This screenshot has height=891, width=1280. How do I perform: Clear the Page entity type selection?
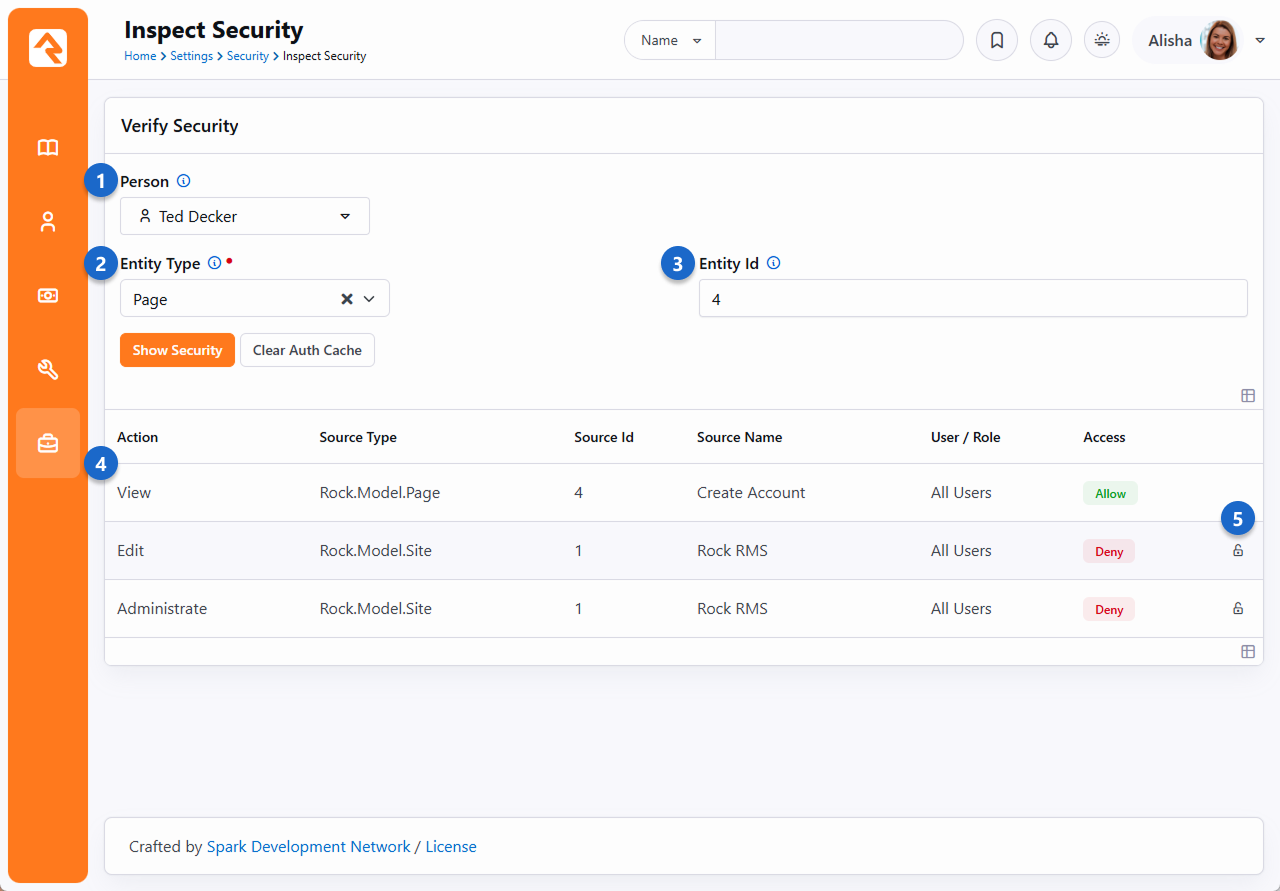click(347, 299)
